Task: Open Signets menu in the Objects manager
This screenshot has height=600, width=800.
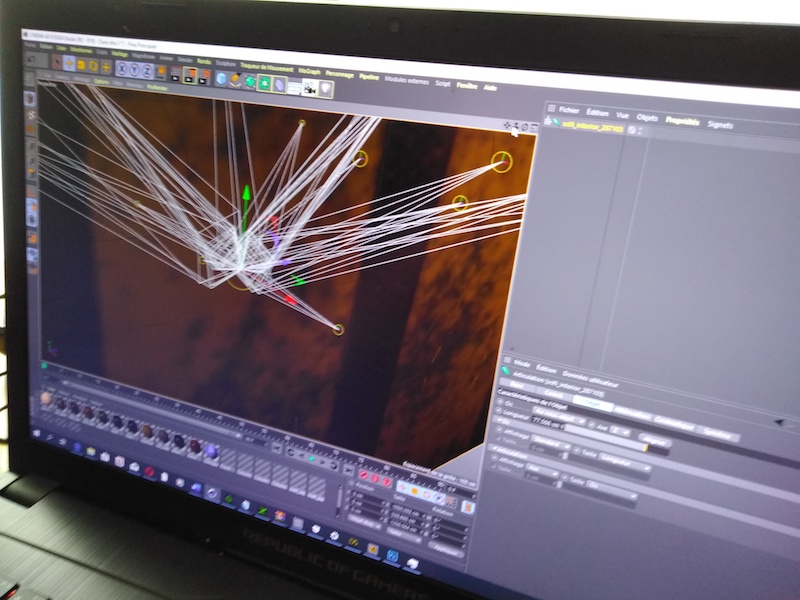Action: point(720,124)
